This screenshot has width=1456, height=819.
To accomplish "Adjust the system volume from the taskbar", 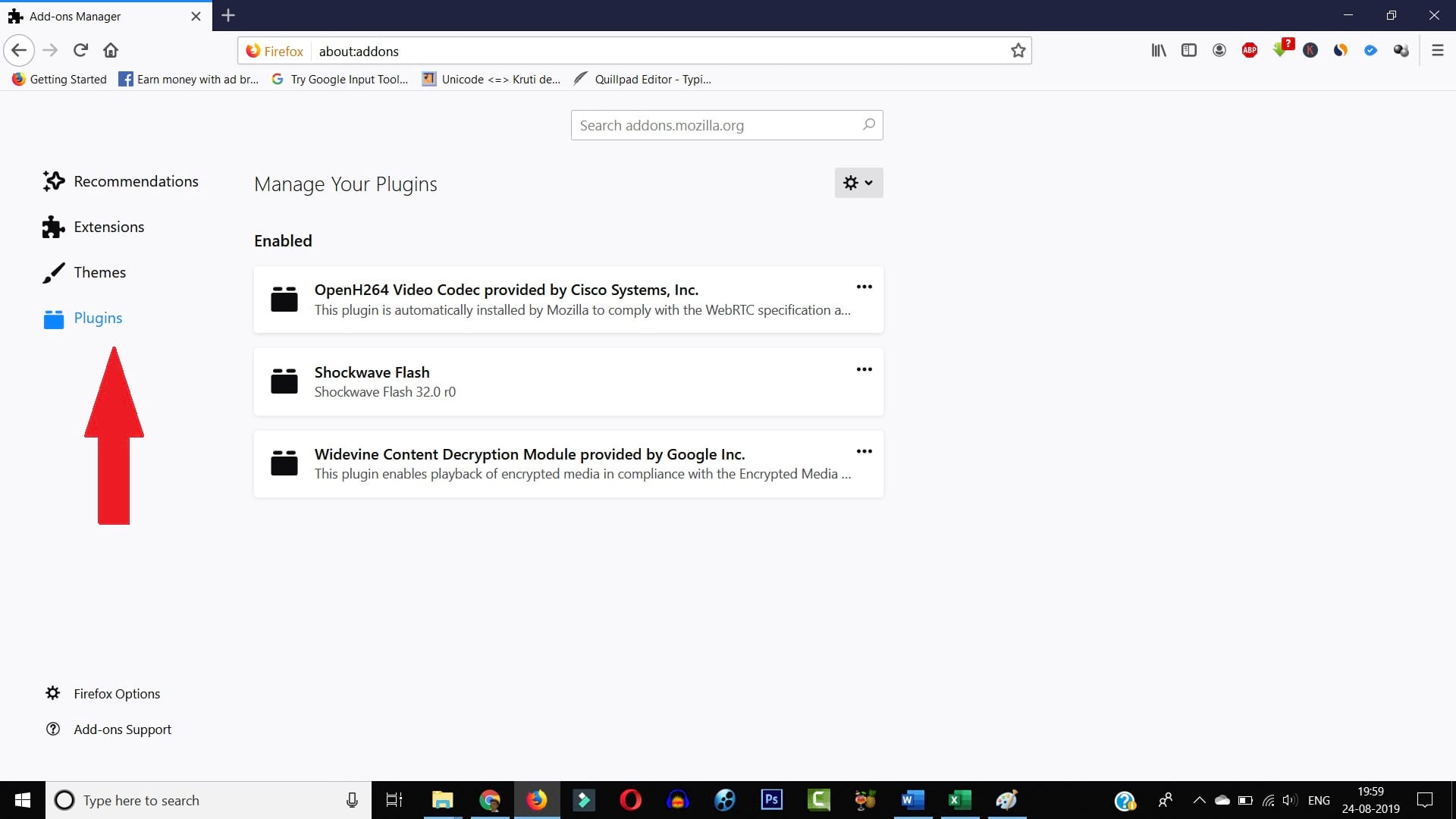I will (1289, 800).
